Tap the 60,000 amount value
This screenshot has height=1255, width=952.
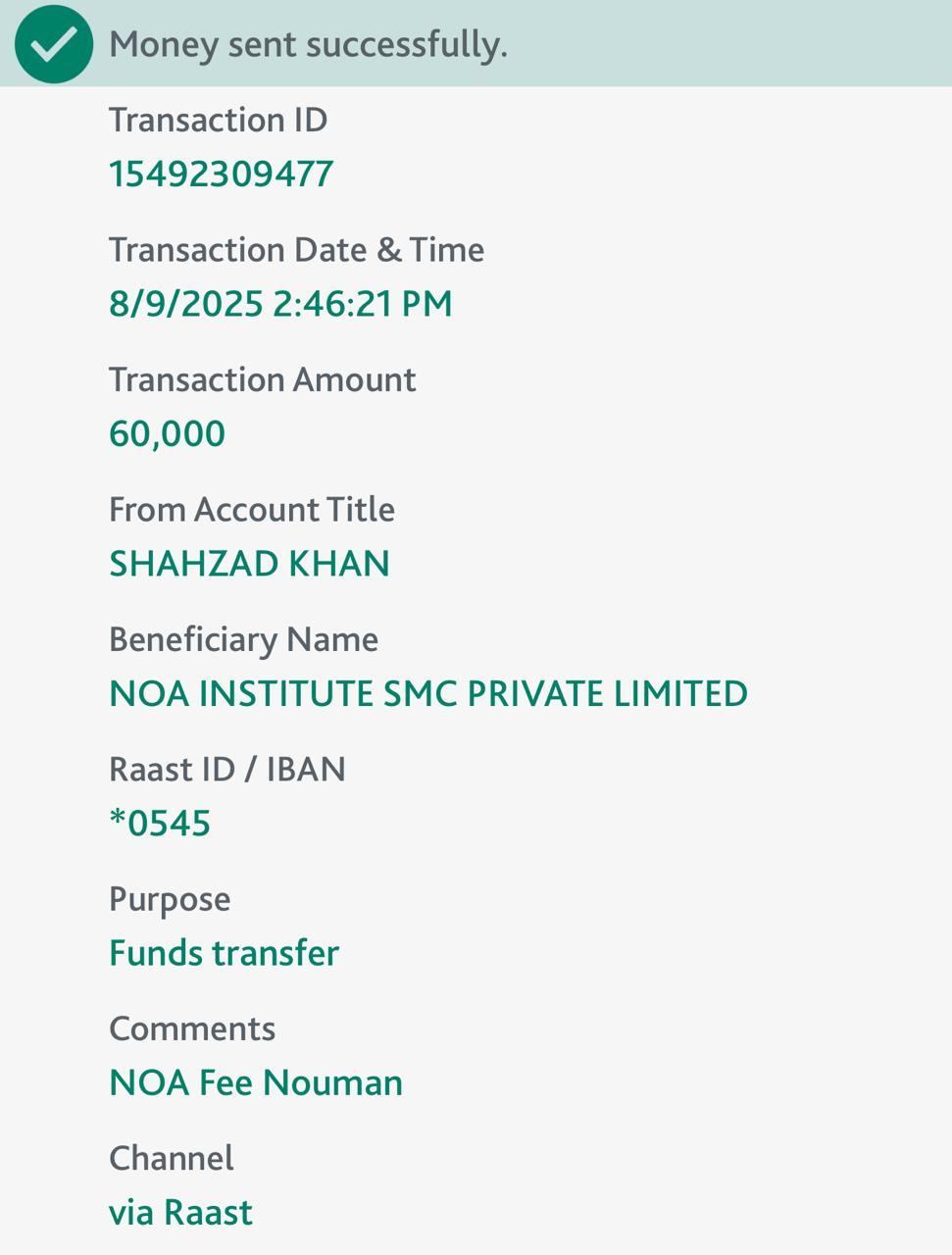[167, 433]
